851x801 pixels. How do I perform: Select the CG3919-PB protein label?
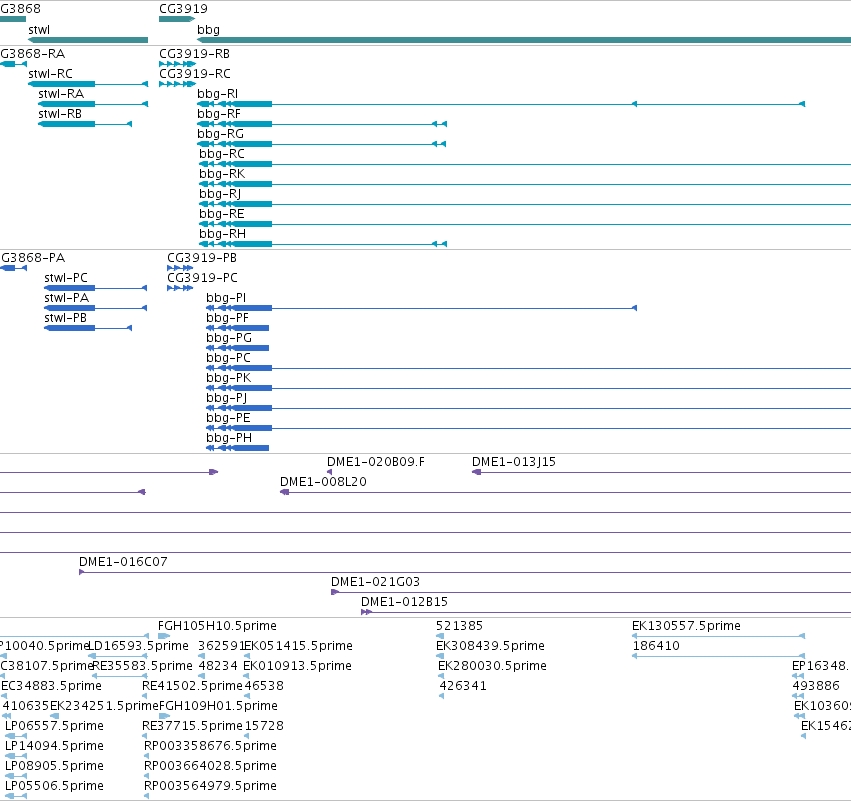click(x=202, y=258)
